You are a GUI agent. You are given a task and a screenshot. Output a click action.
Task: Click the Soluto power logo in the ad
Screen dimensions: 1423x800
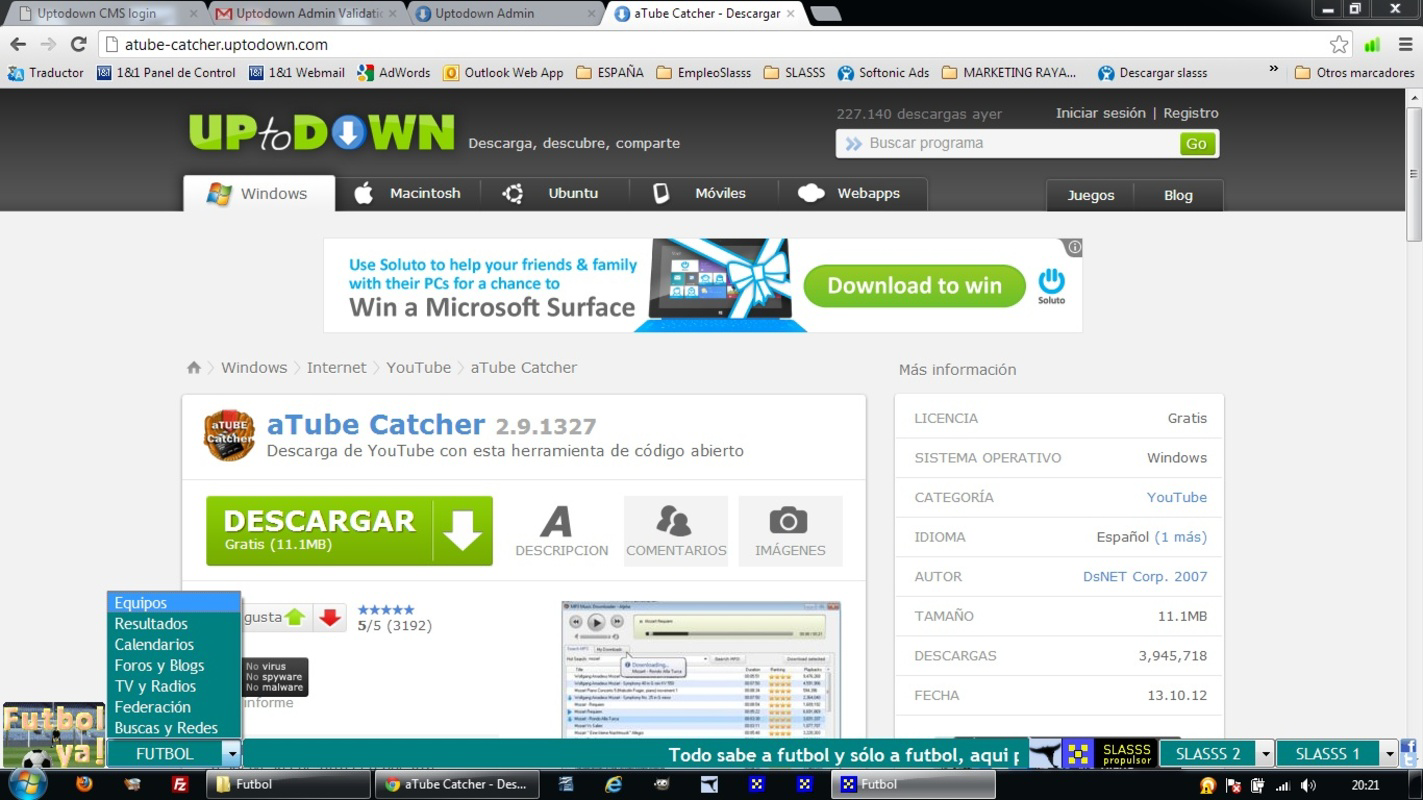click(x=1051, y=285)
